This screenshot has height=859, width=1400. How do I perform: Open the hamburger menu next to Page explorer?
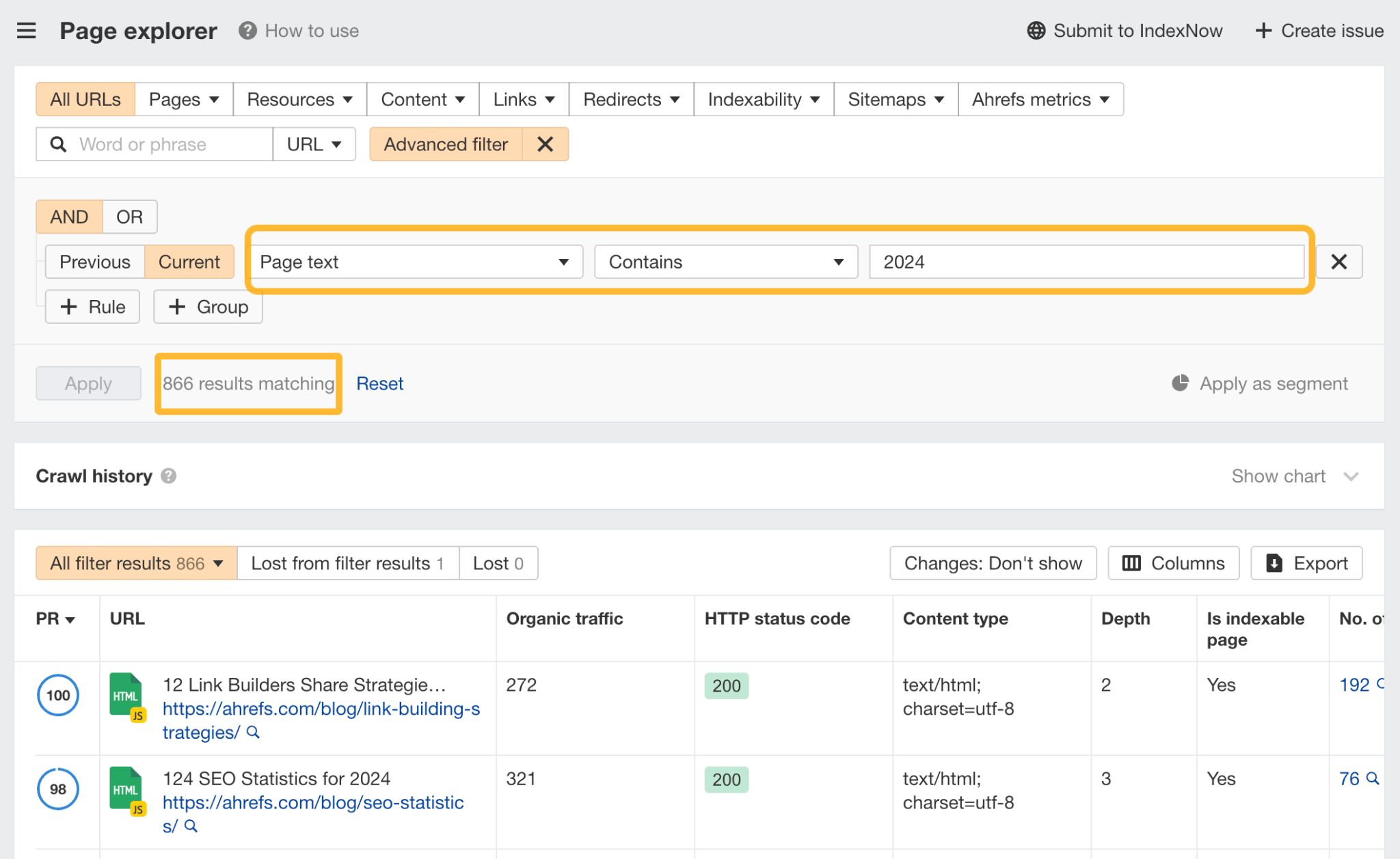point(26,30)
